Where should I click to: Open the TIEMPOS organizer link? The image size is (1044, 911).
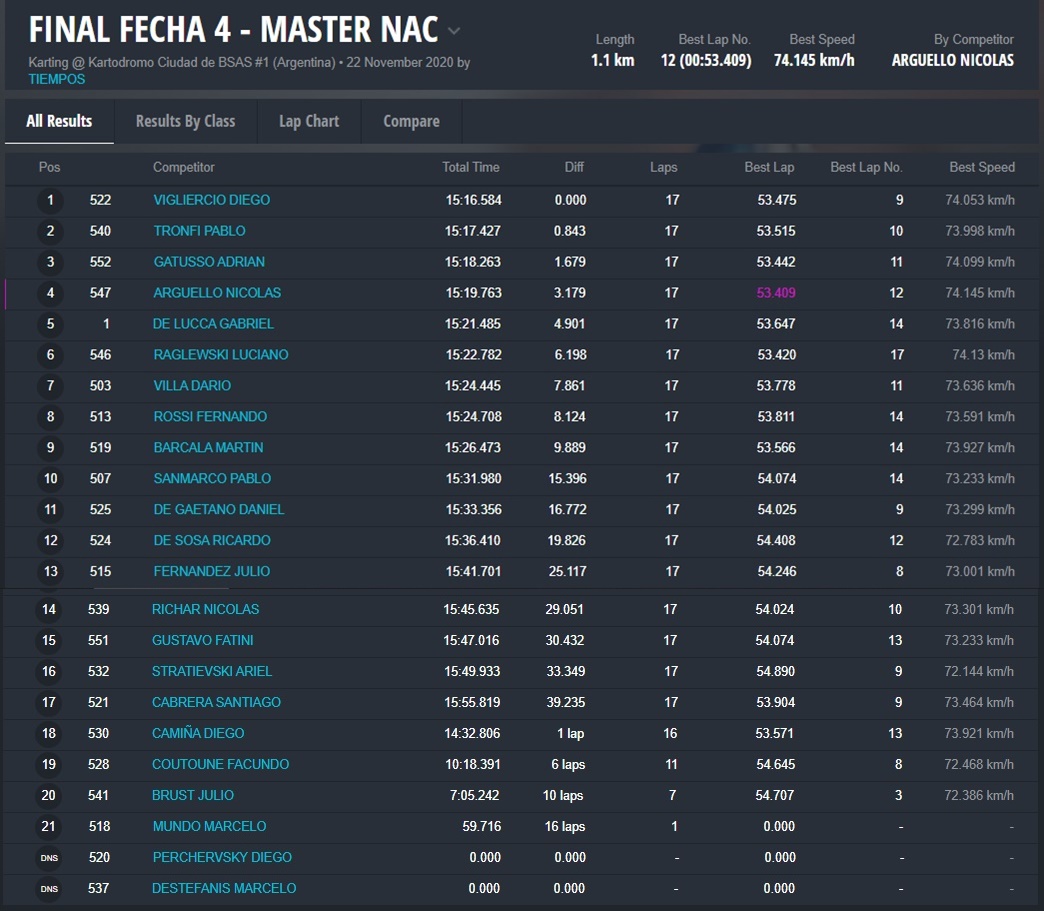coord(57,79)
